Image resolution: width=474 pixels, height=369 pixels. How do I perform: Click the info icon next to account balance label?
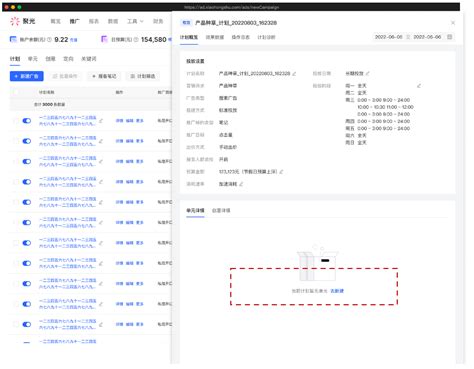49,40
